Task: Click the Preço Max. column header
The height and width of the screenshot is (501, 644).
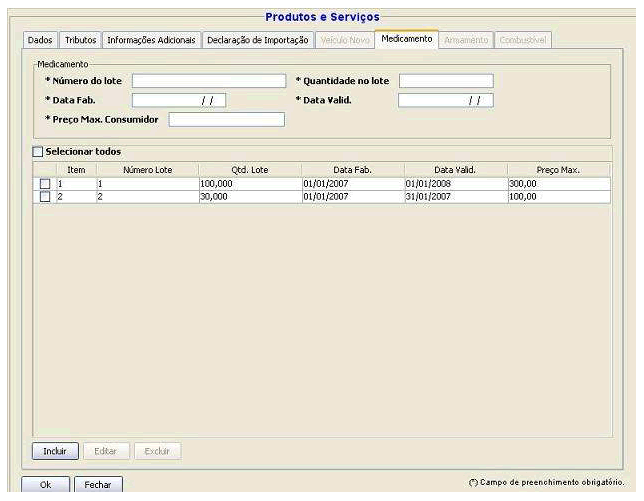Action: click(x=558, y=171)
